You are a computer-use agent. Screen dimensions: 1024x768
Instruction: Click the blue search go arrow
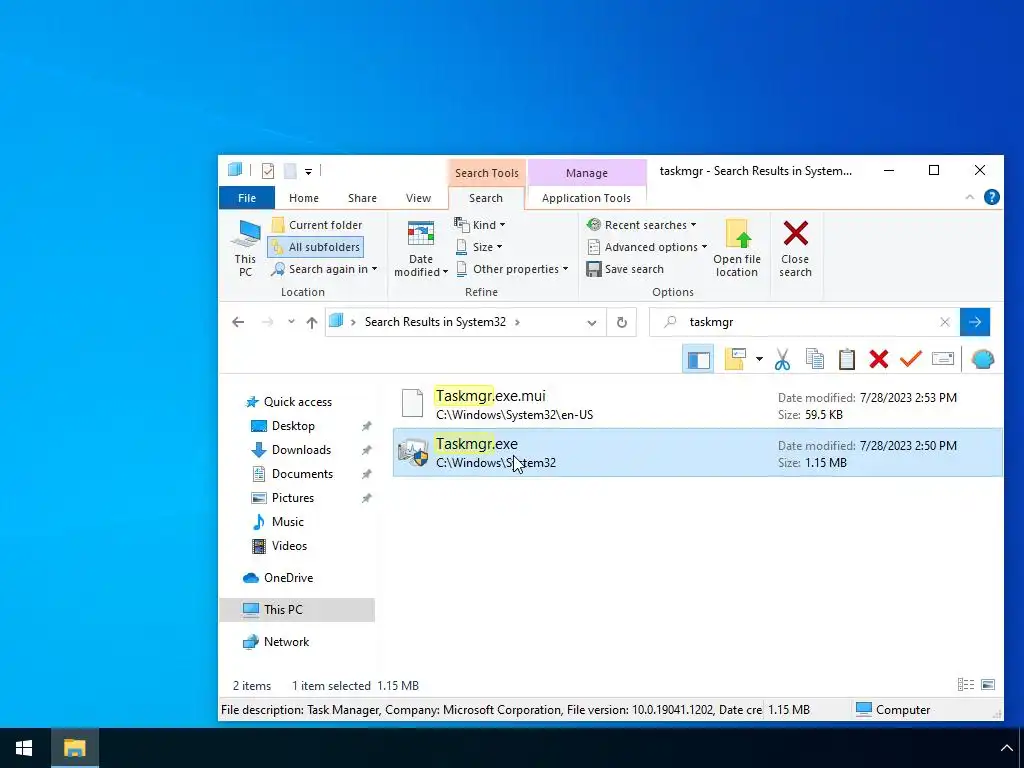(x=975, y=322)
